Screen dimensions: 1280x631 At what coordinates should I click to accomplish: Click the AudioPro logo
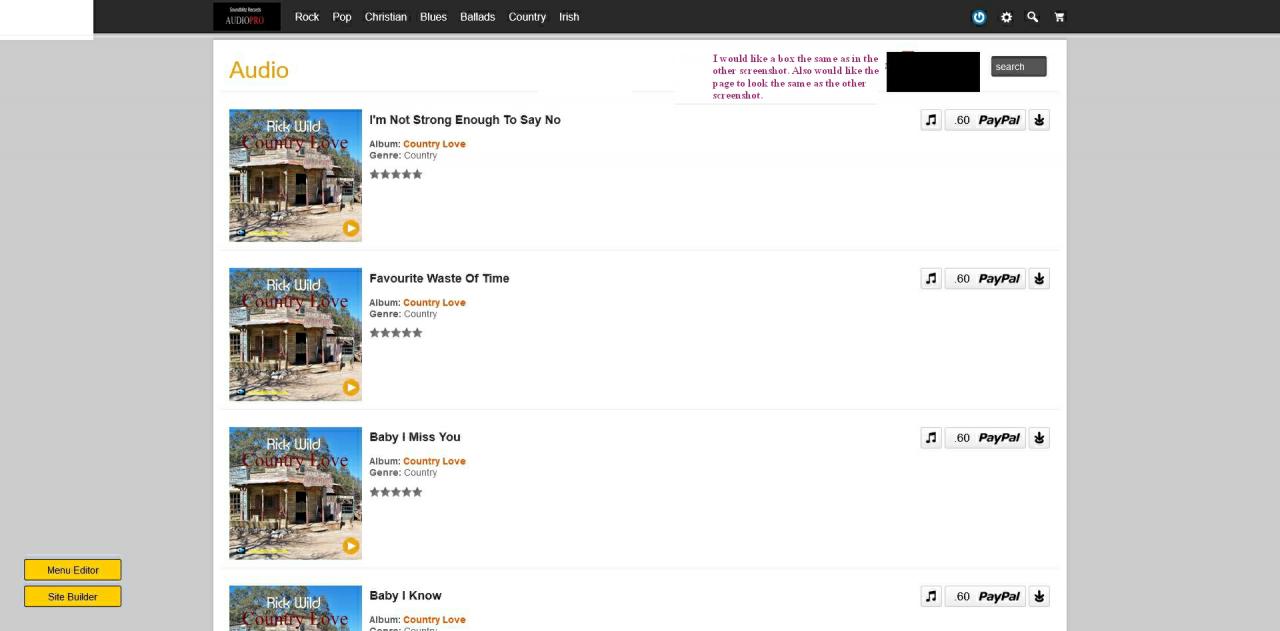[x=246, y=17]
